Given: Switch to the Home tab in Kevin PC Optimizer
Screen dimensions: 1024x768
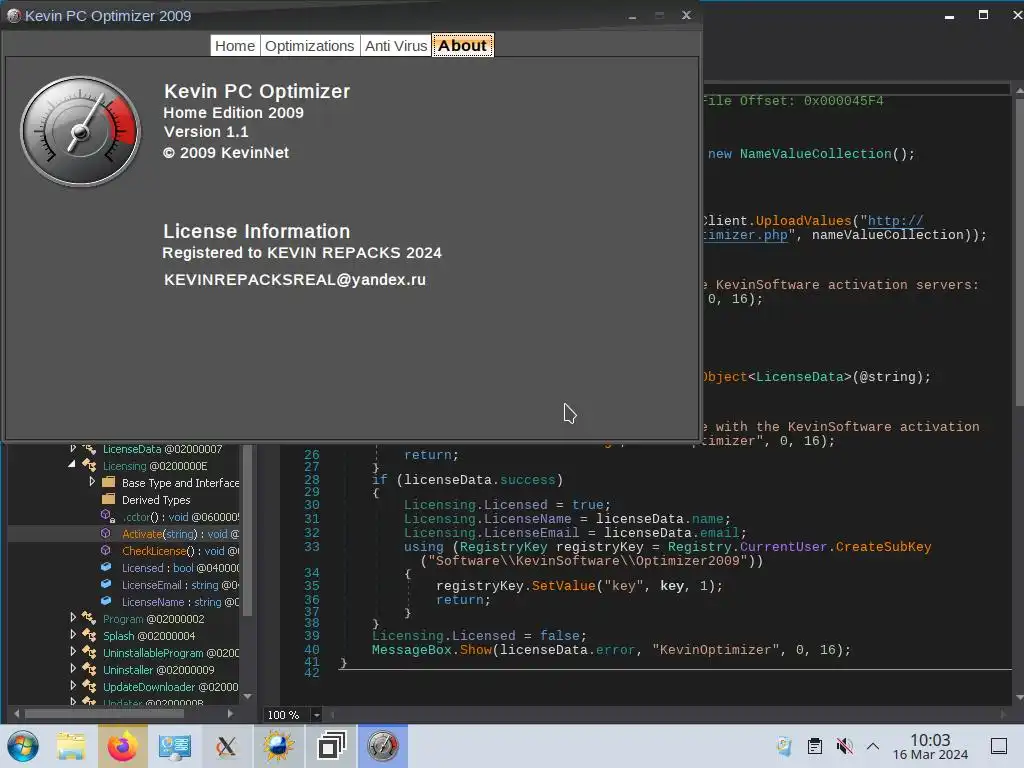Looking at the screenshot, I should coord(234,46).
